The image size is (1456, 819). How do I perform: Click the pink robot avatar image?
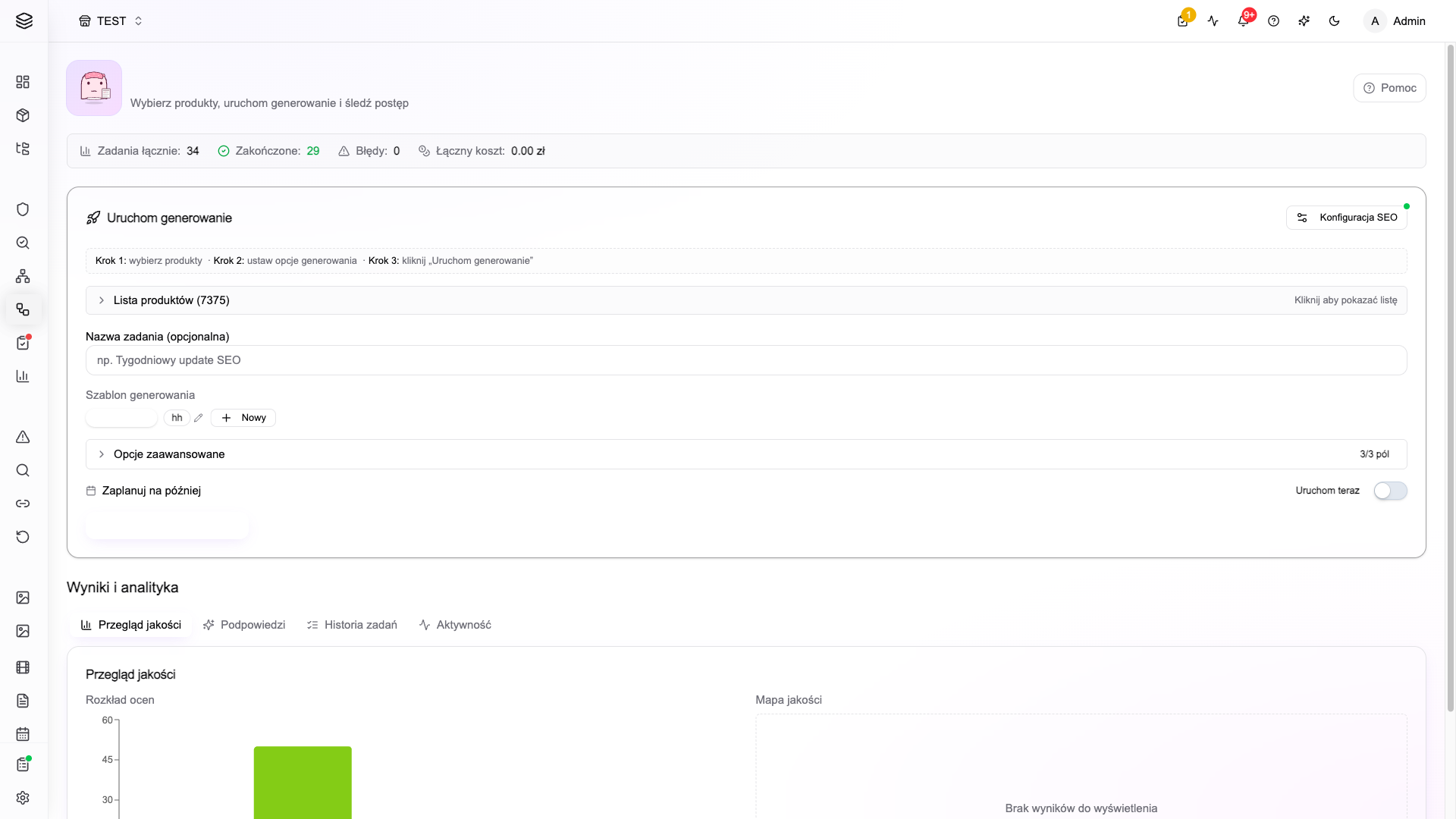click(94, 88)
